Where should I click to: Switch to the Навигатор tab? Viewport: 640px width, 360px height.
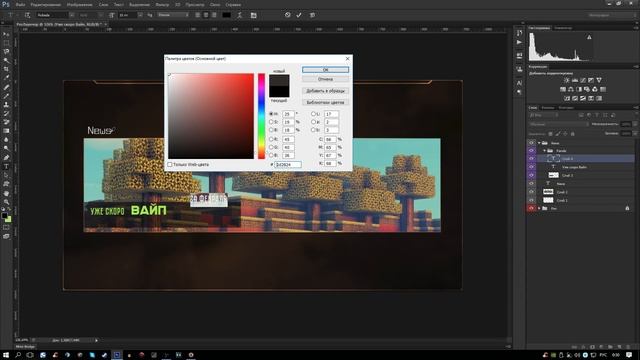pos(563,28)
